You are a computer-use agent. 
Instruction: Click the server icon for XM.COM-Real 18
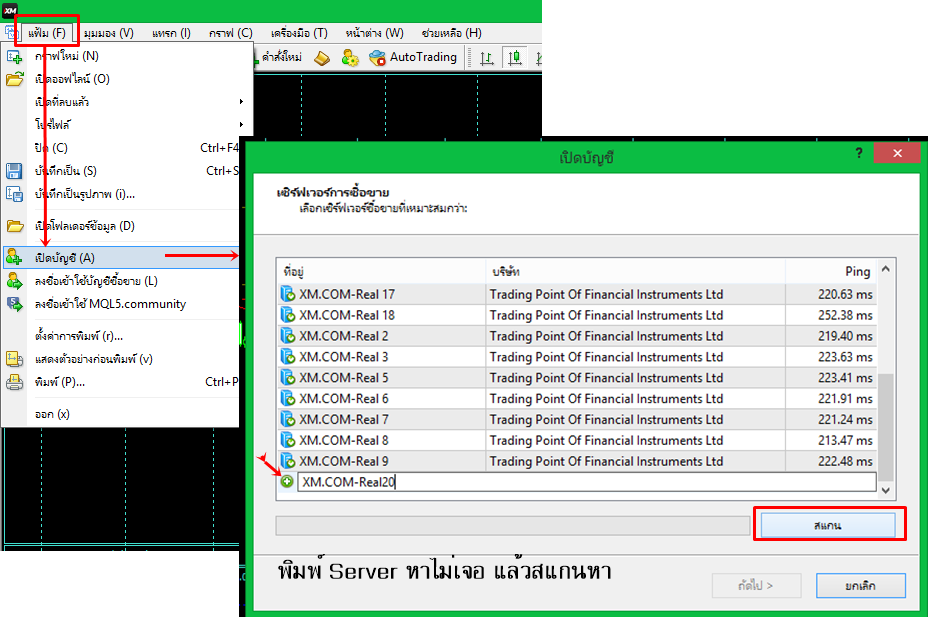pyautogui.click(x=288, y=315)
